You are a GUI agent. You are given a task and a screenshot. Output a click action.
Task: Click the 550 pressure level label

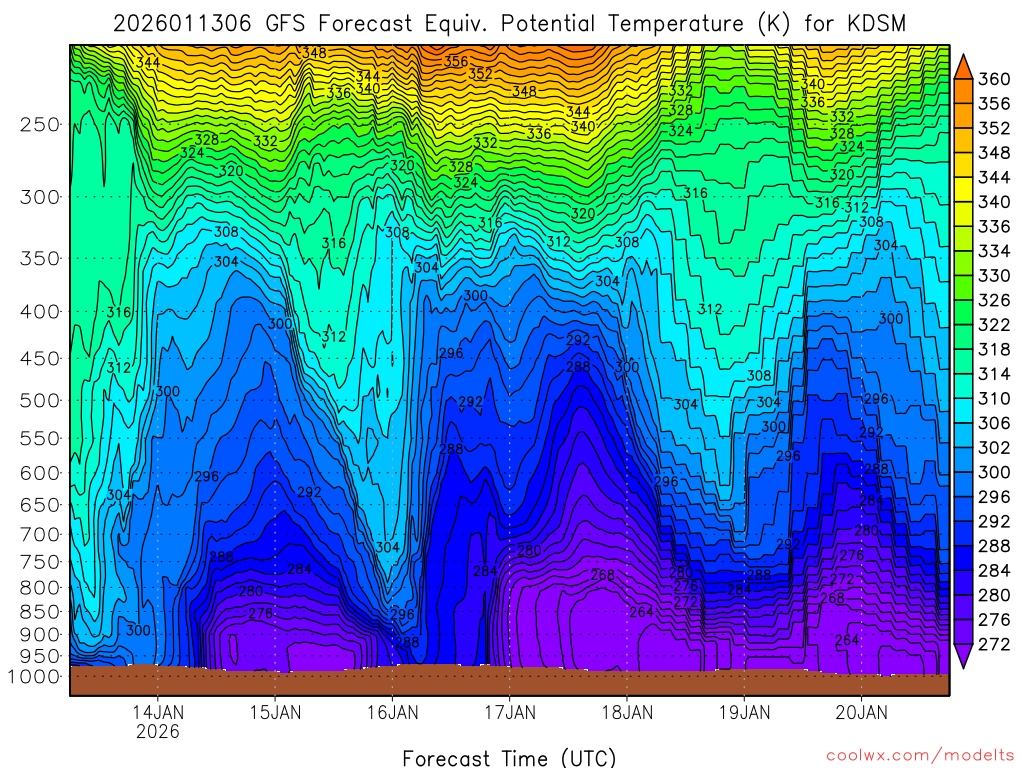click(40, 438)
